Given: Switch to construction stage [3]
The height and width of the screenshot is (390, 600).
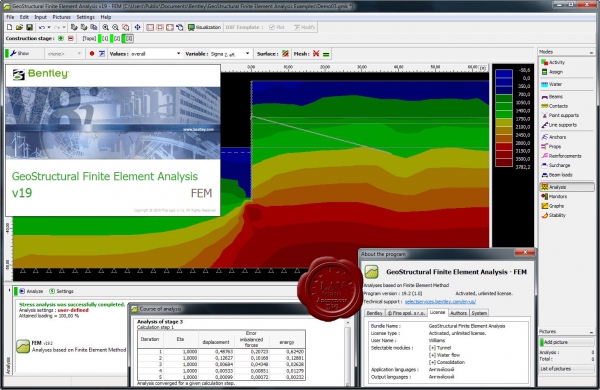Looking at the screenshot, I should [x=128, y=38].
